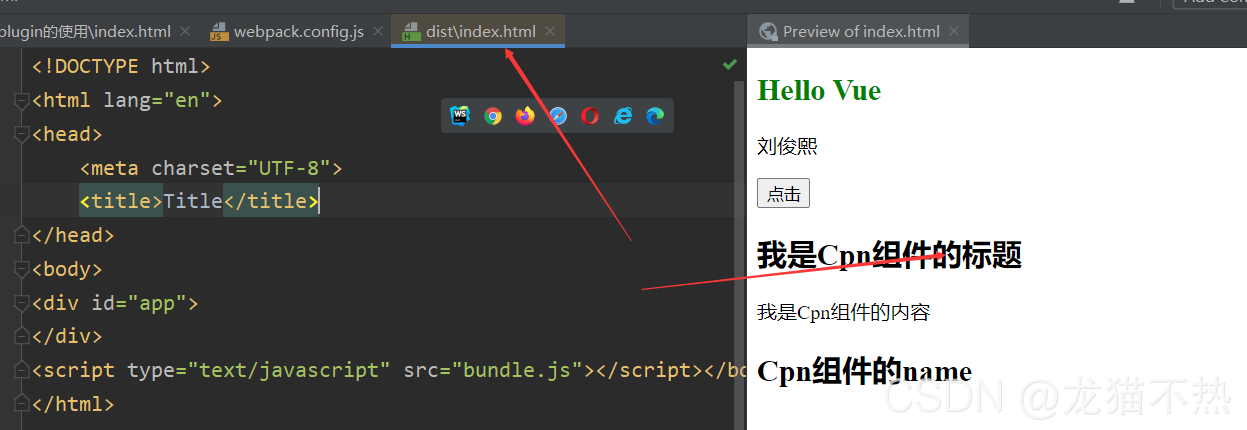Viewport: 1247px width, 430px height.
Task: Close the Preview of index.html tab
Action: coord(954,32)
